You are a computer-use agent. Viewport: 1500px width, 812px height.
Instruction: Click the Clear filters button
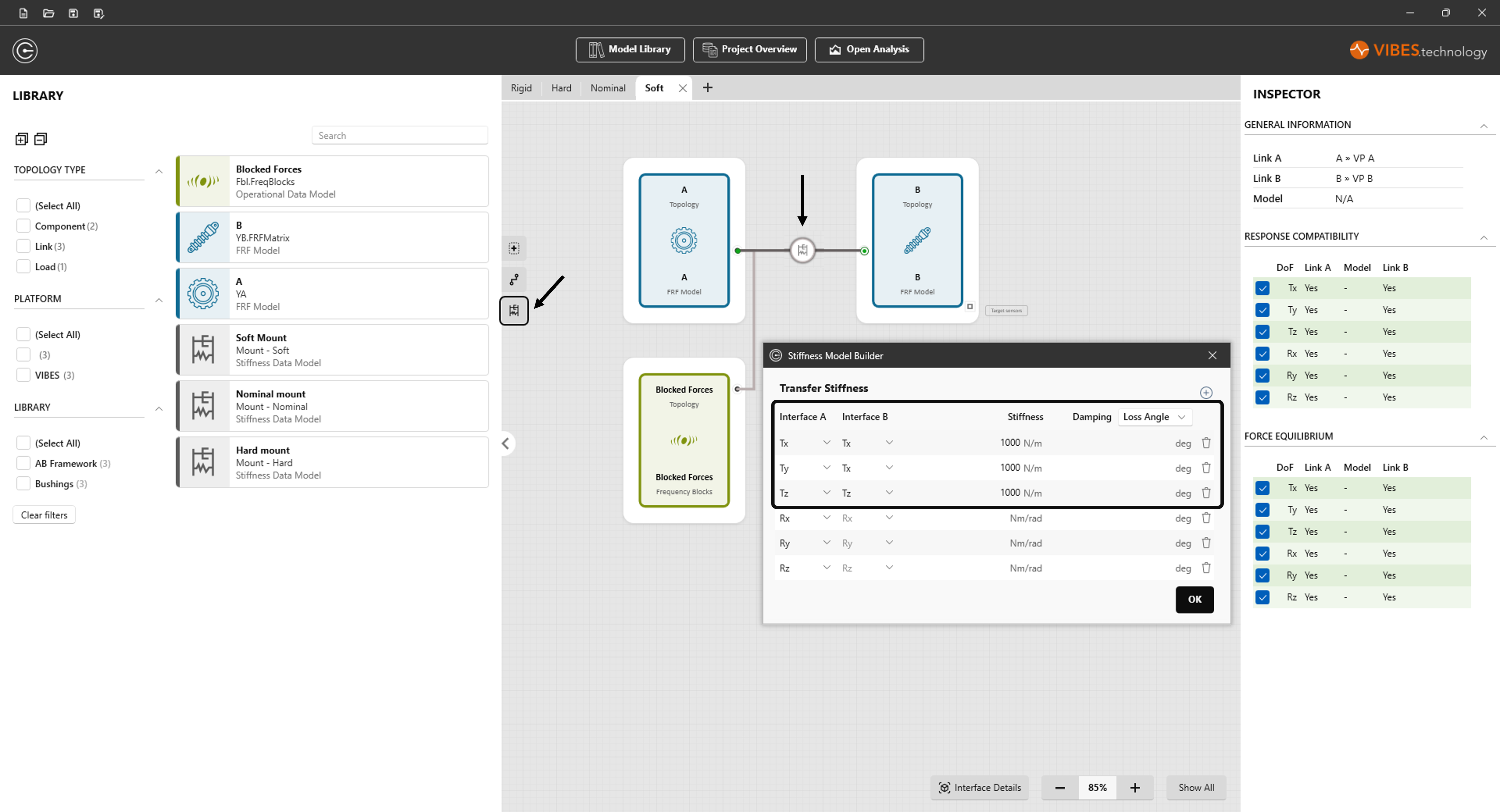pyautogui.click(x=44, y=515)
